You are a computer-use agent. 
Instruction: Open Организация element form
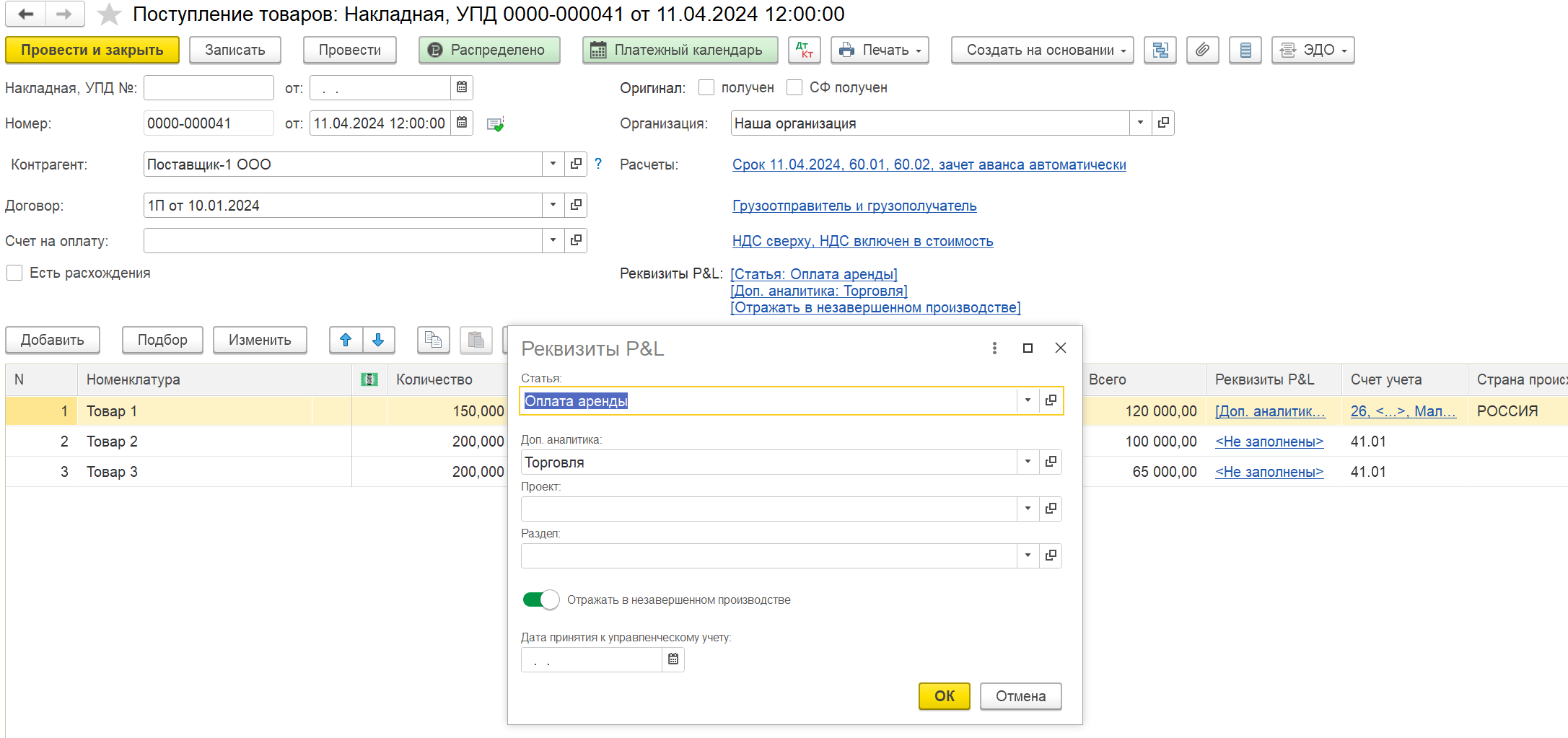click(1163, 123)
